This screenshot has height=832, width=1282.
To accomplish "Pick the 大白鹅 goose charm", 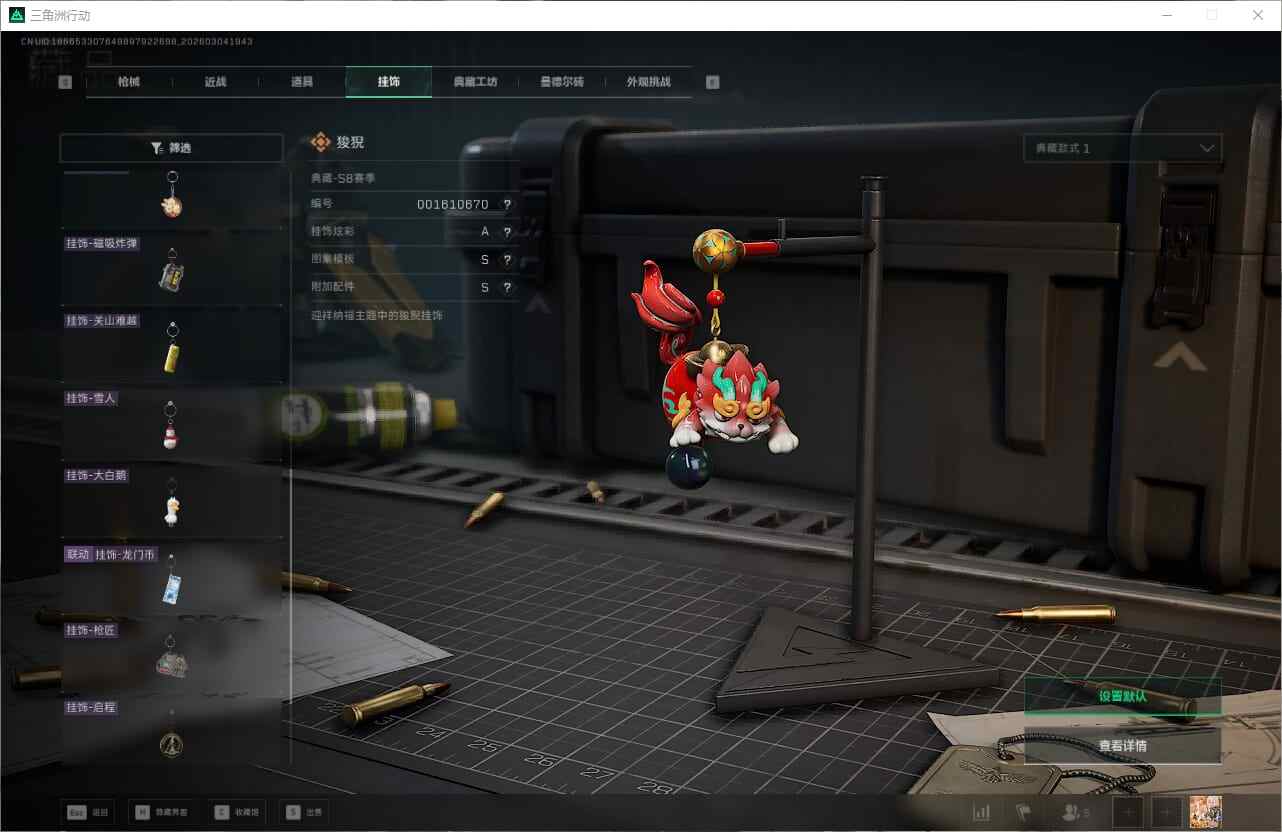I will [x=171, y=501].
